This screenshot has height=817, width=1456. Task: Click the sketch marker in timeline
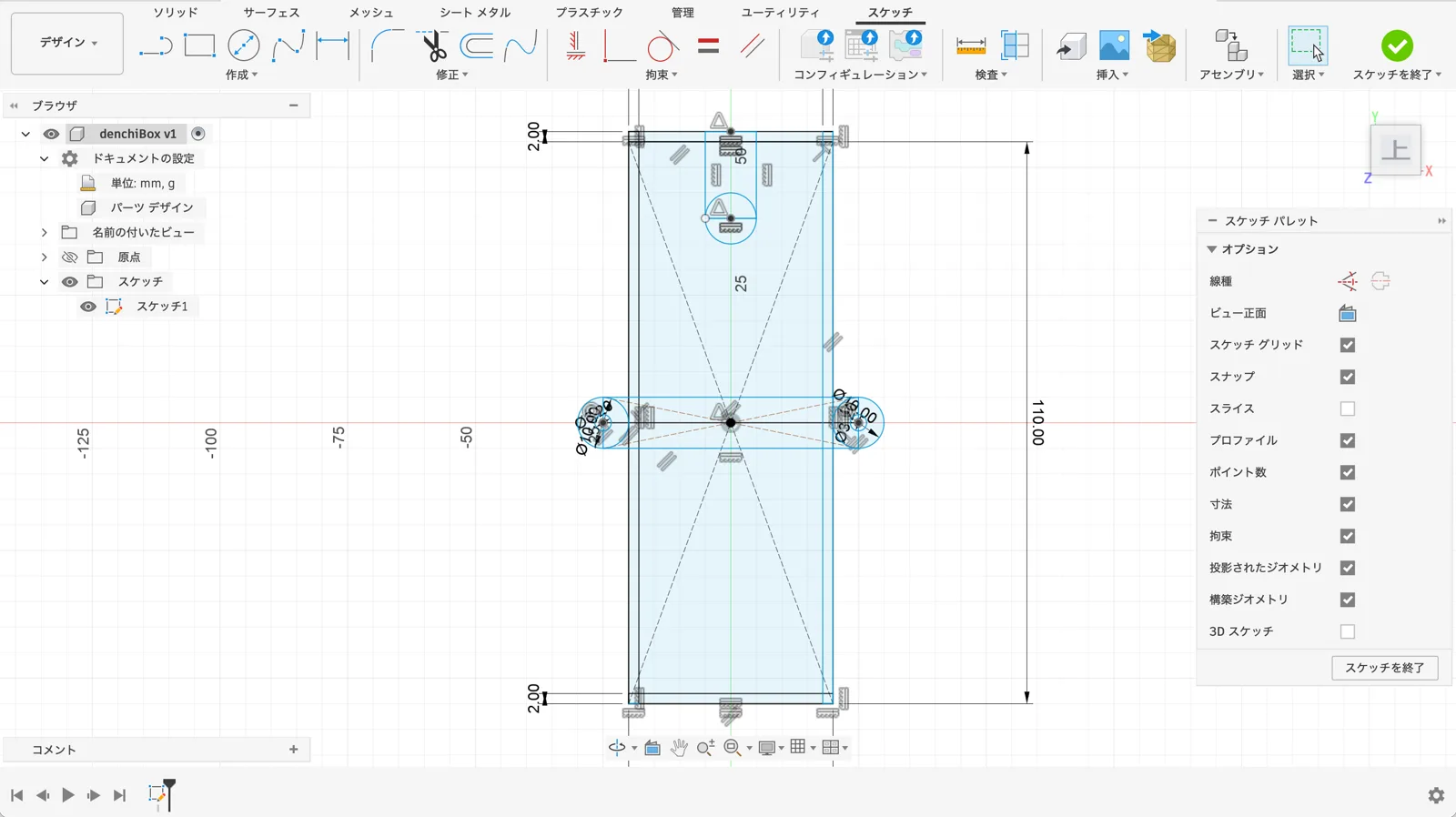[157, 795]
